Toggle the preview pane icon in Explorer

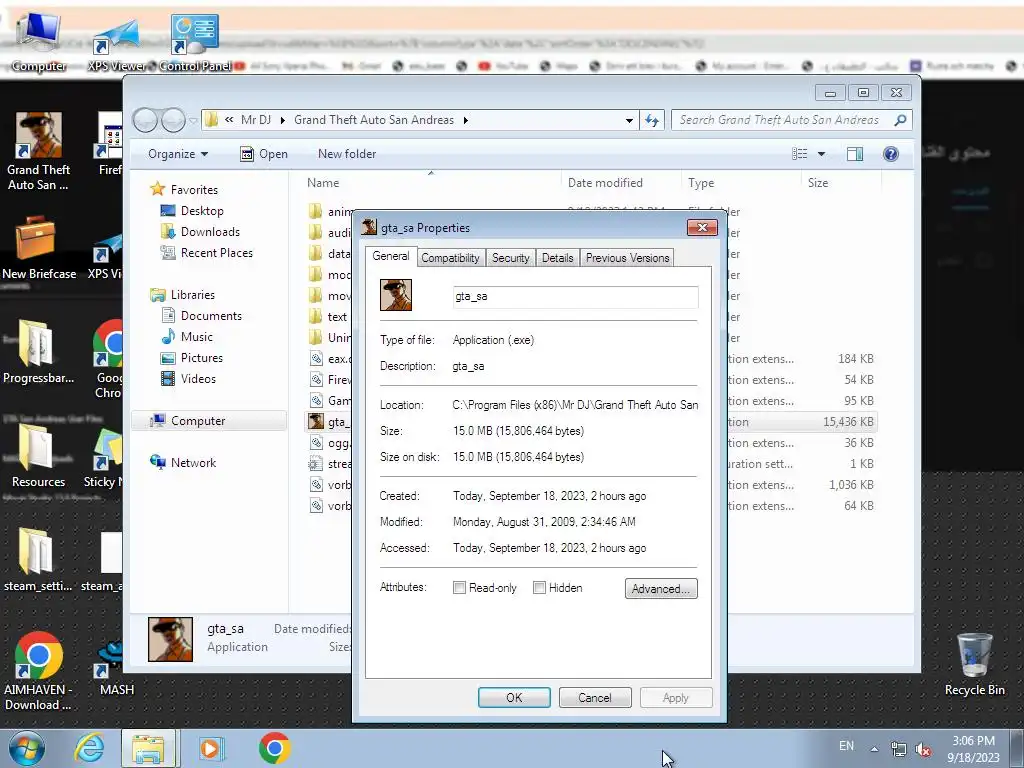[x=855, y=153]
